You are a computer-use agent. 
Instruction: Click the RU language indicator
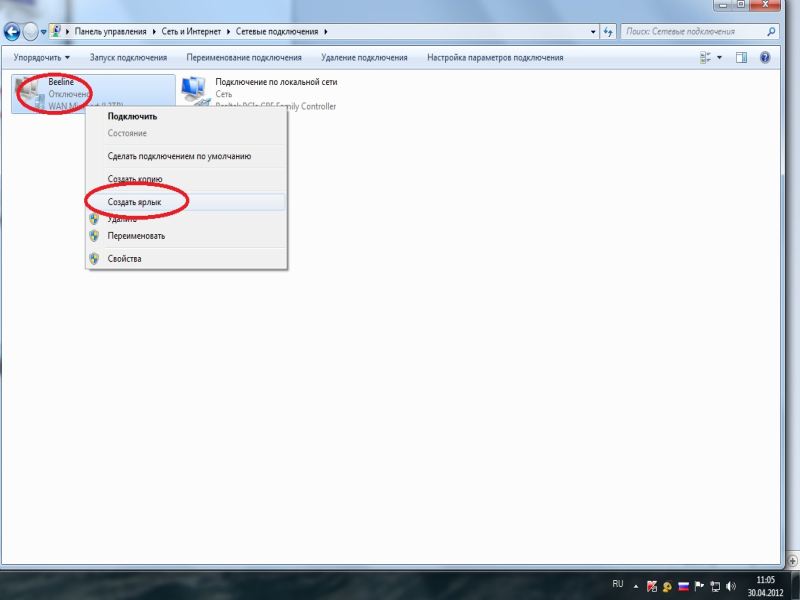(x=617, y=584)
